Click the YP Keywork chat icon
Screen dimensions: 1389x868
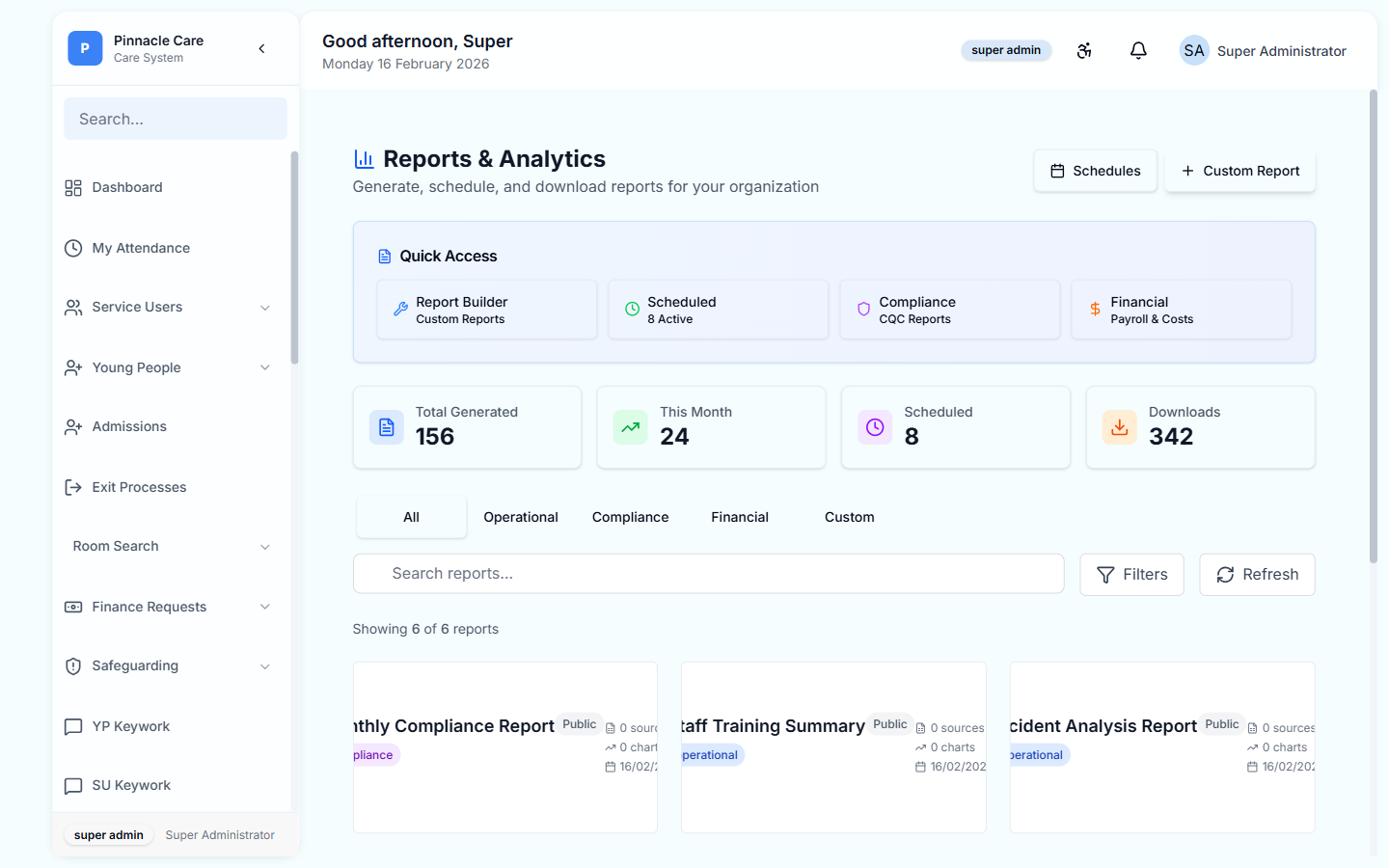73,725
